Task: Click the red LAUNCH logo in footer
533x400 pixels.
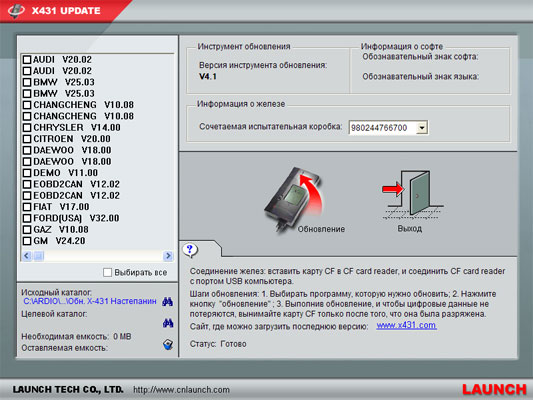Action: pos(494,389)
